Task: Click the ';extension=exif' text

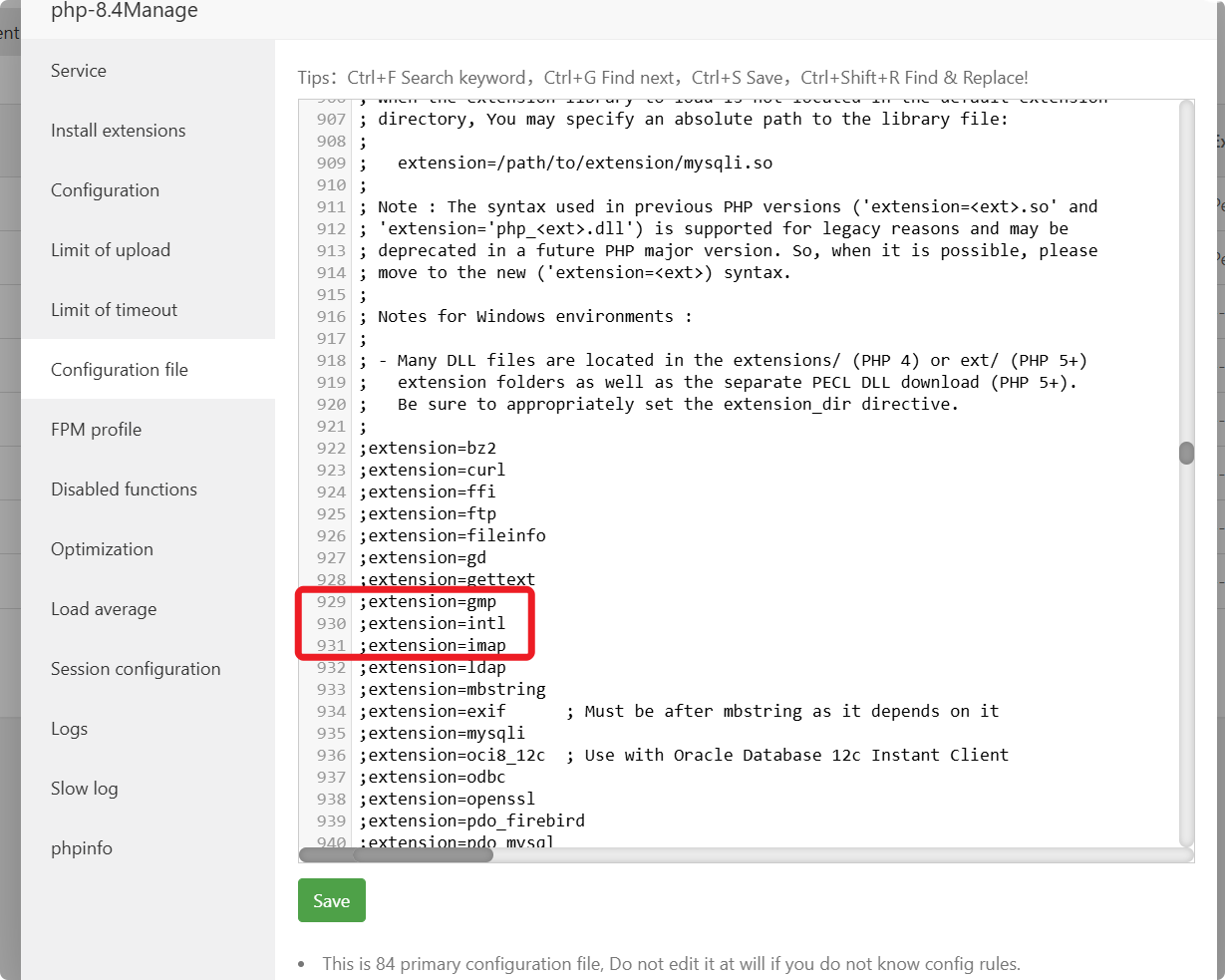Action: (x=433, y=711)
